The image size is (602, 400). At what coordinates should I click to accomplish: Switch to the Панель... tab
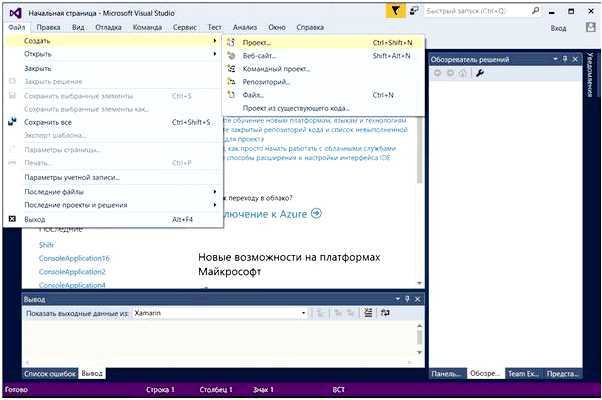[447, 374]
